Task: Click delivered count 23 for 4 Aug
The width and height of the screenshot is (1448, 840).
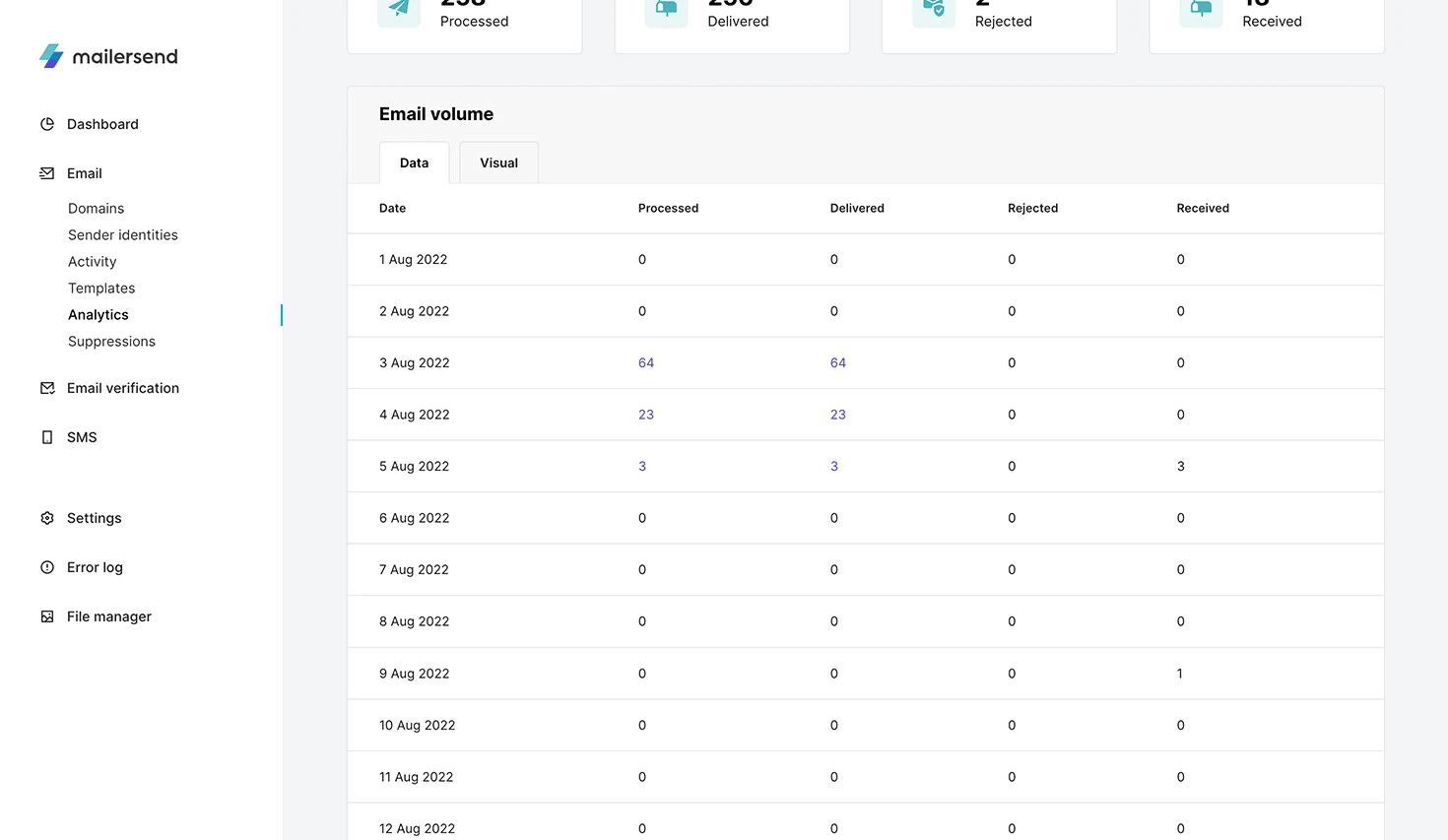Action: click(838, 415)
